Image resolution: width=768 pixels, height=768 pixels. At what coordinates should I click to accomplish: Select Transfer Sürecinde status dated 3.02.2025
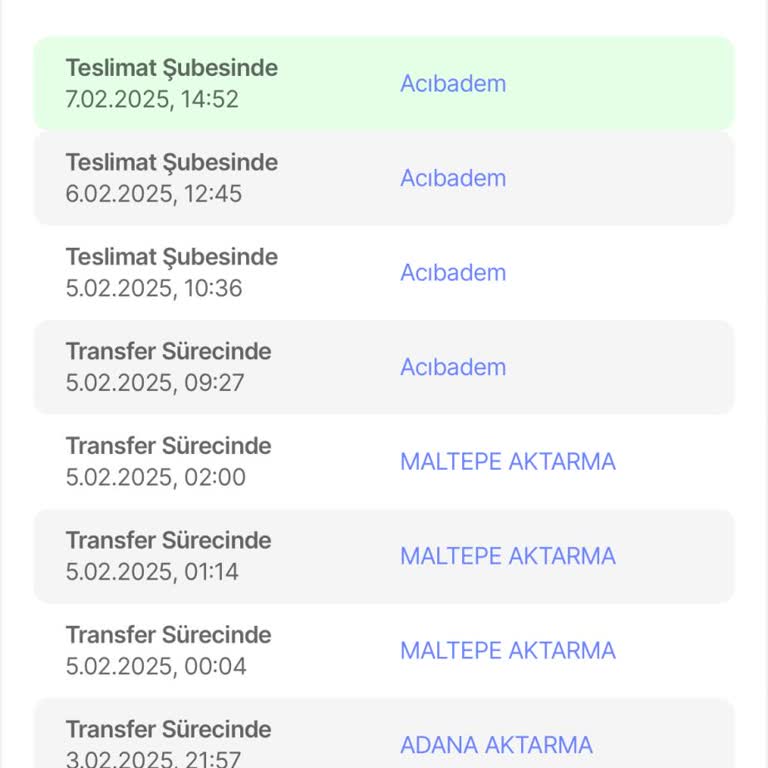click(x=168, y=729)
